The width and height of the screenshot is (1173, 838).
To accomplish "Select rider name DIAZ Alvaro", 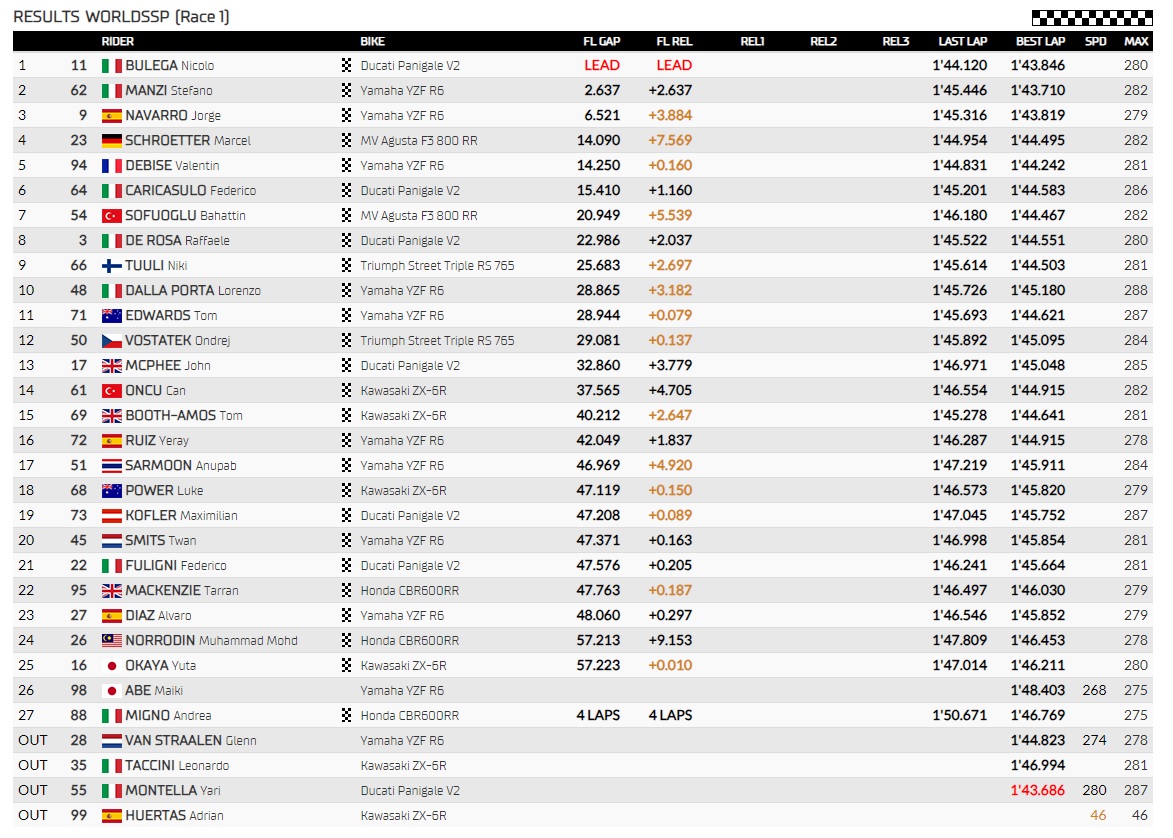I will click(158, 615).
